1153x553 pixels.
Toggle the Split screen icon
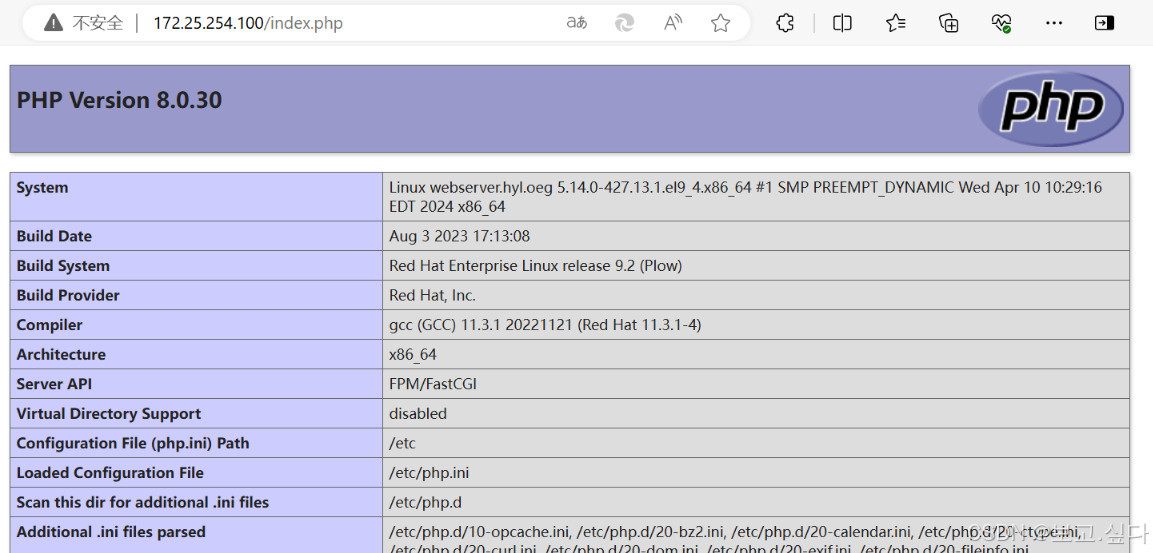point(842,24)
